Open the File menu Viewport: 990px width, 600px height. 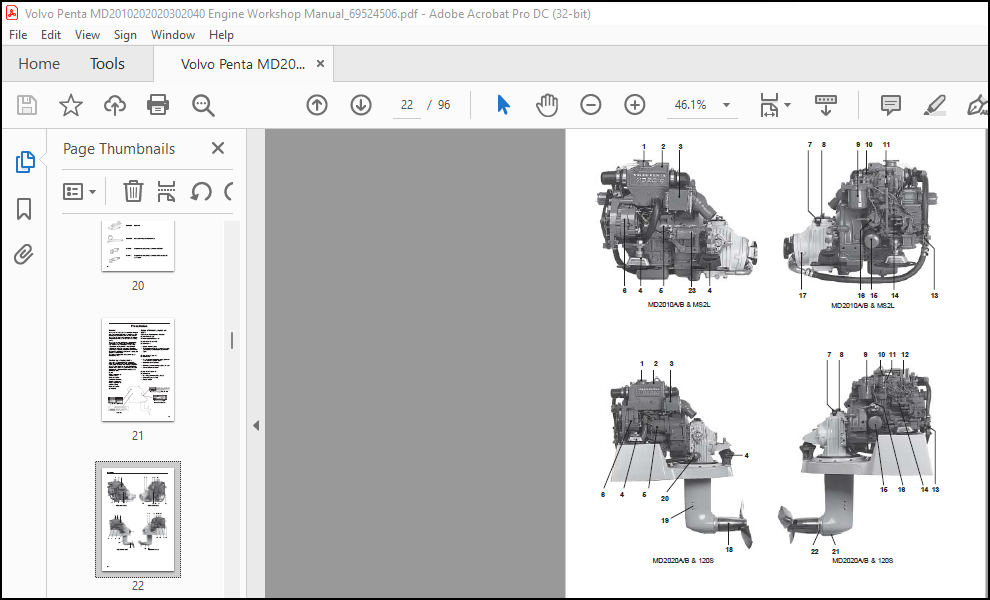click(x=18, y=35)
